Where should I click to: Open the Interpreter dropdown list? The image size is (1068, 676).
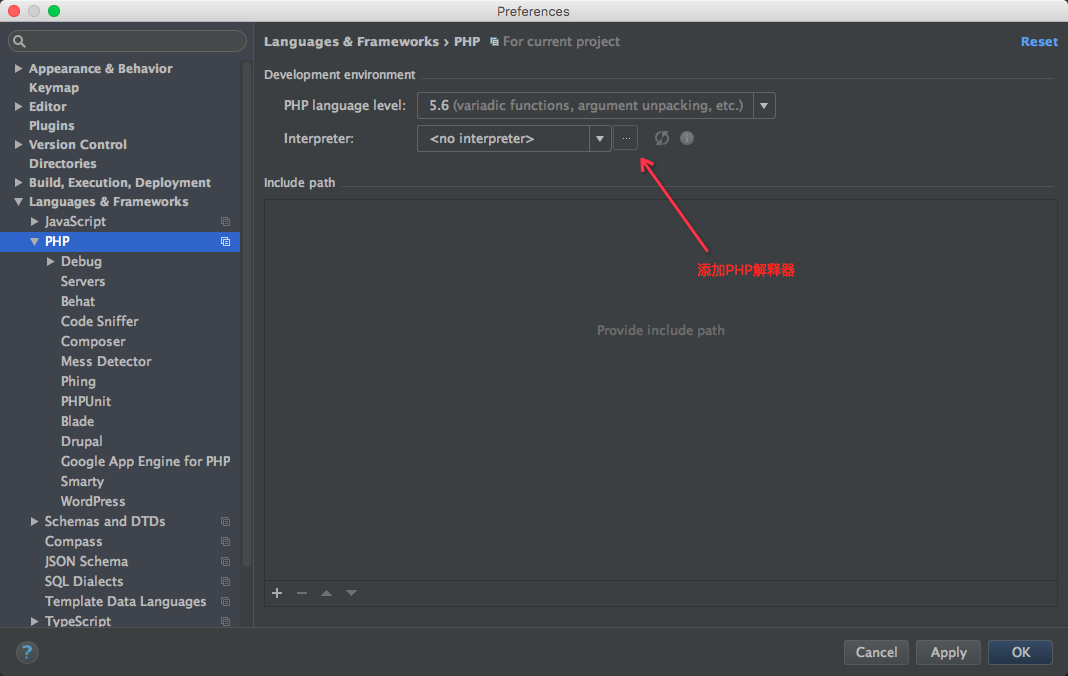pyautogui.click(x=600, y=138)
